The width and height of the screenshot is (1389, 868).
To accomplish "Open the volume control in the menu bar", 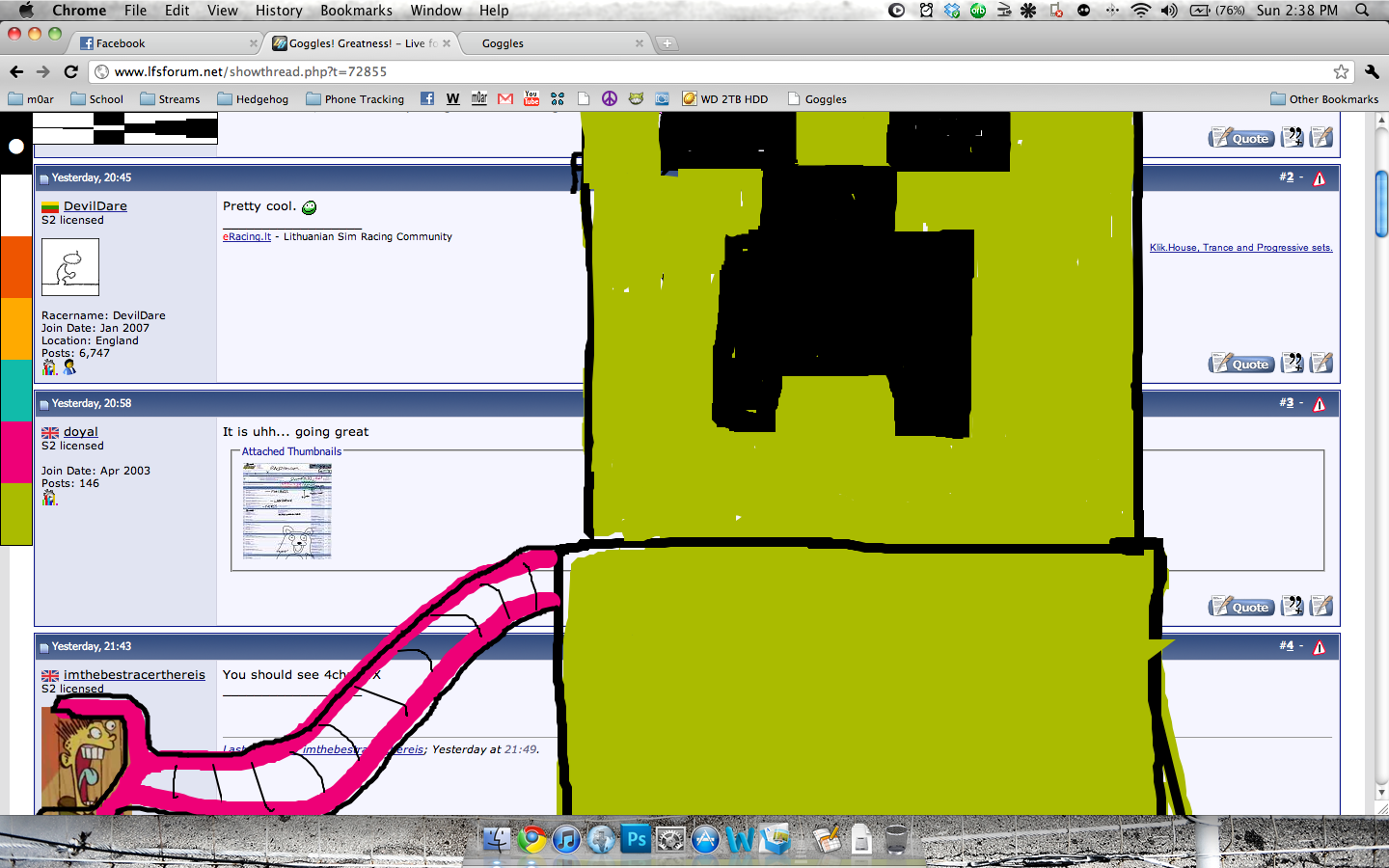I will pos(1169,11).
